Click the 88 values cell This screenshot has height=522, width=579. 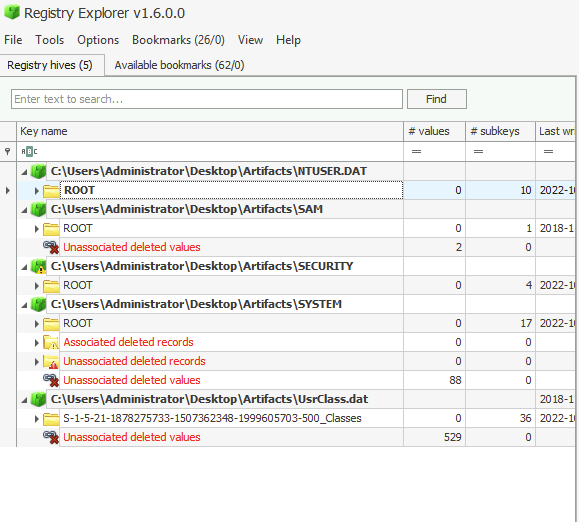[x=434, y=380]
